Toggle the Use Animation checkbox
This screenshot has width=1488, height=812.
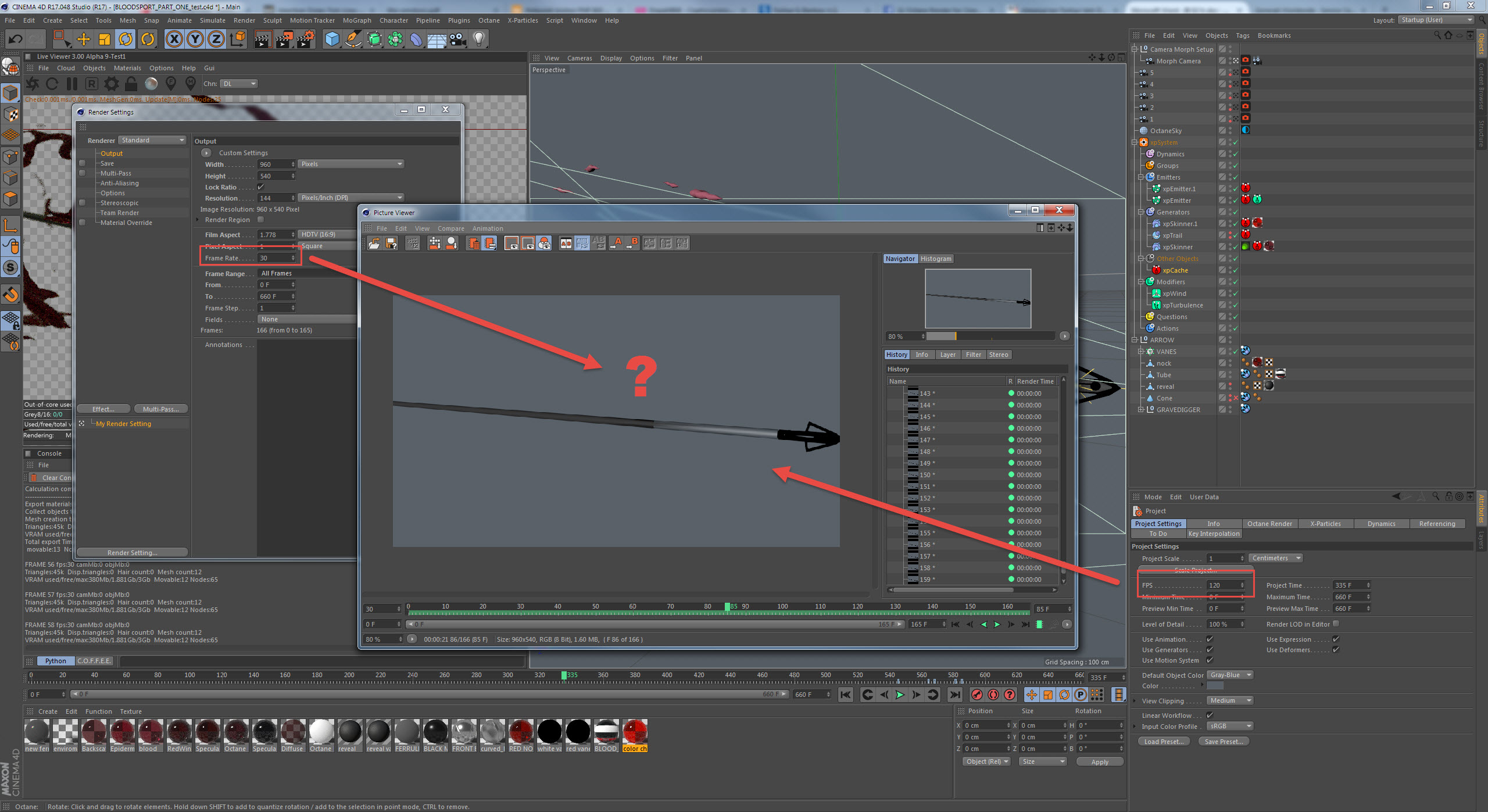(x=1210, y=639)
